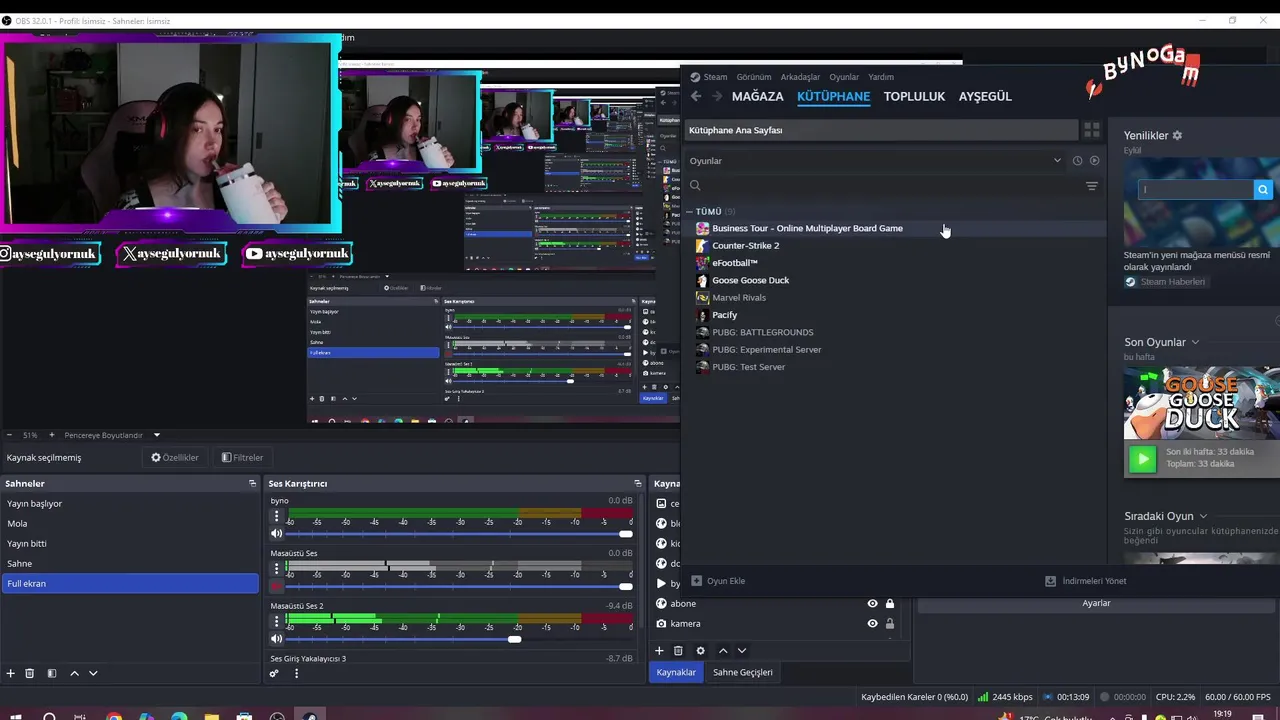Mute the byno audio channel
Screen dimensions: 1280x720
277,534
